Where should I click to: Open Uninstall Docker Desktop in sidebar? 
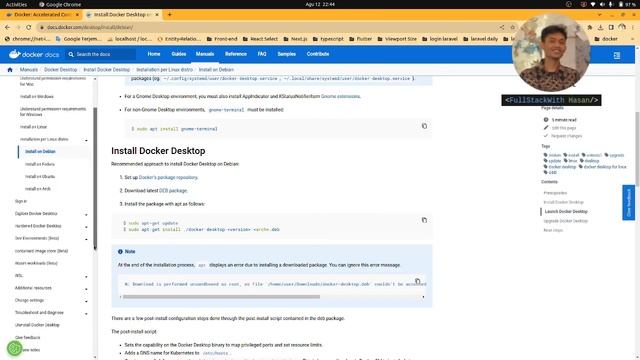pos(37,325)
